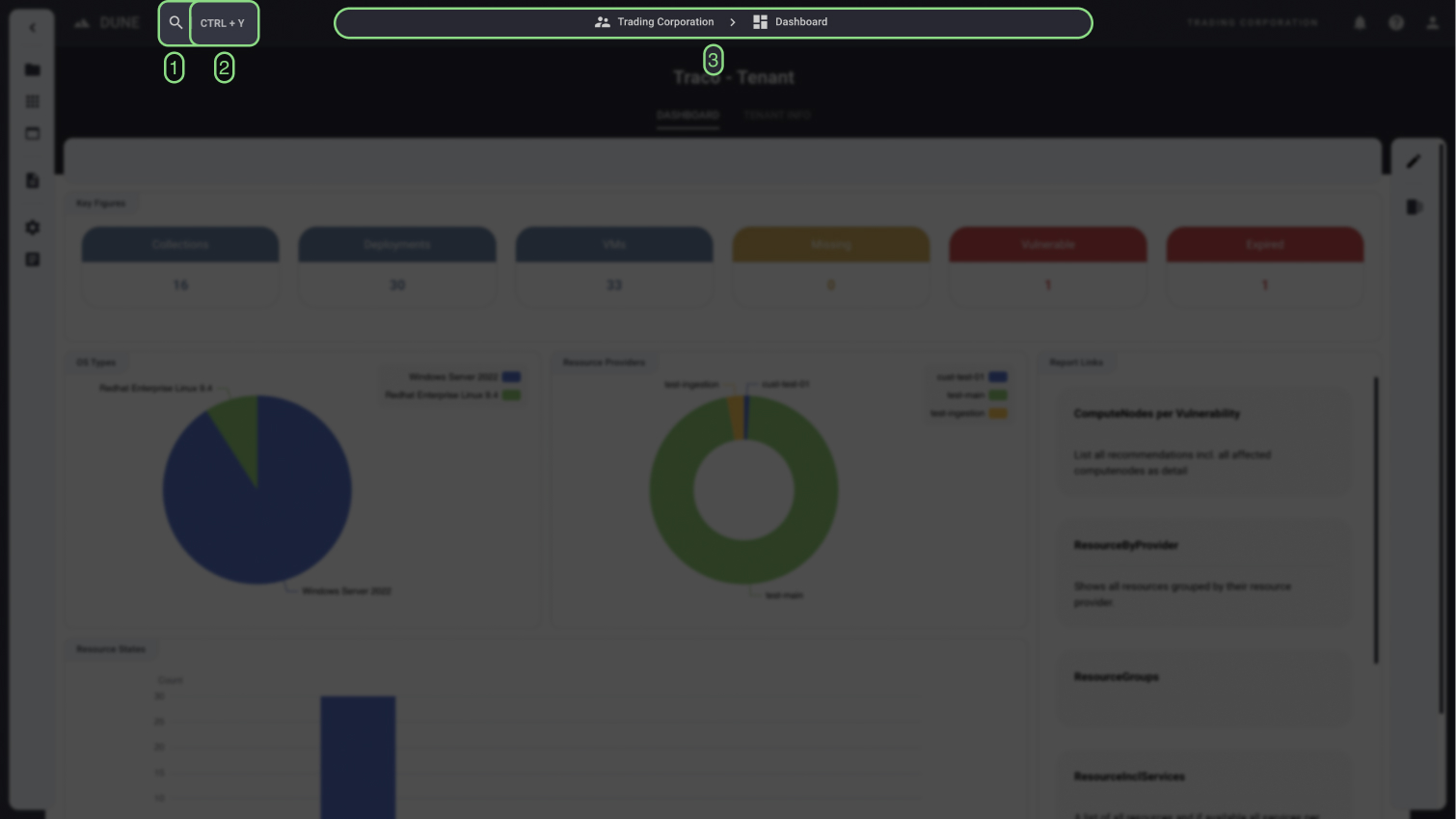Click the grid icon in the sidebar

[32, 101]
